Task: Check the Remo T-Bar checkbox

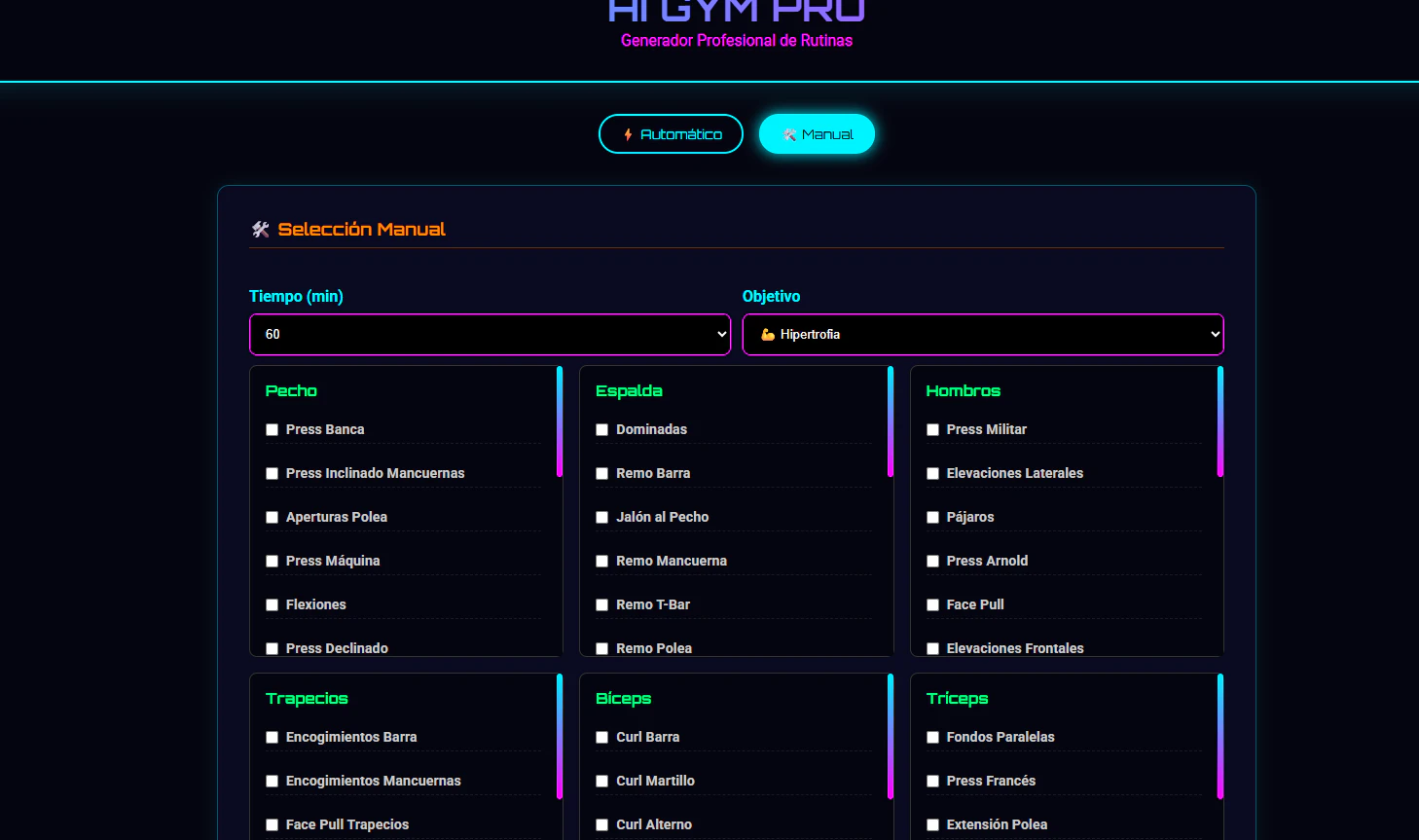Action: [x=602, y=604]
